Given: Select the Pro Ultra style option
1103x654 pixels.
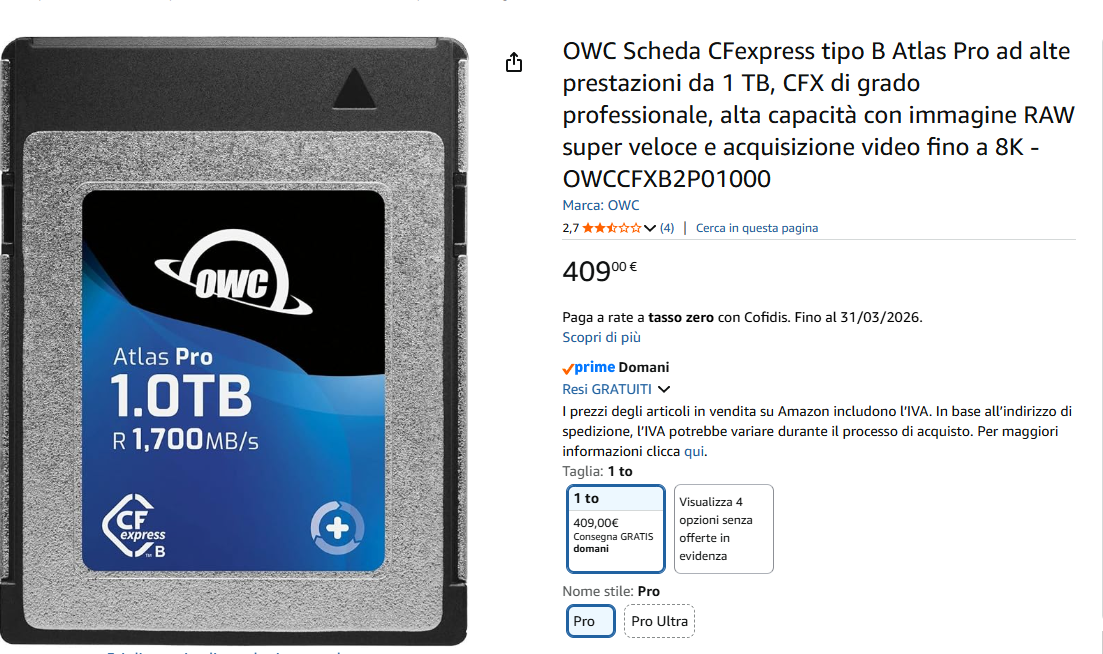Looking at the screenshot, I should tap(659, 621).
